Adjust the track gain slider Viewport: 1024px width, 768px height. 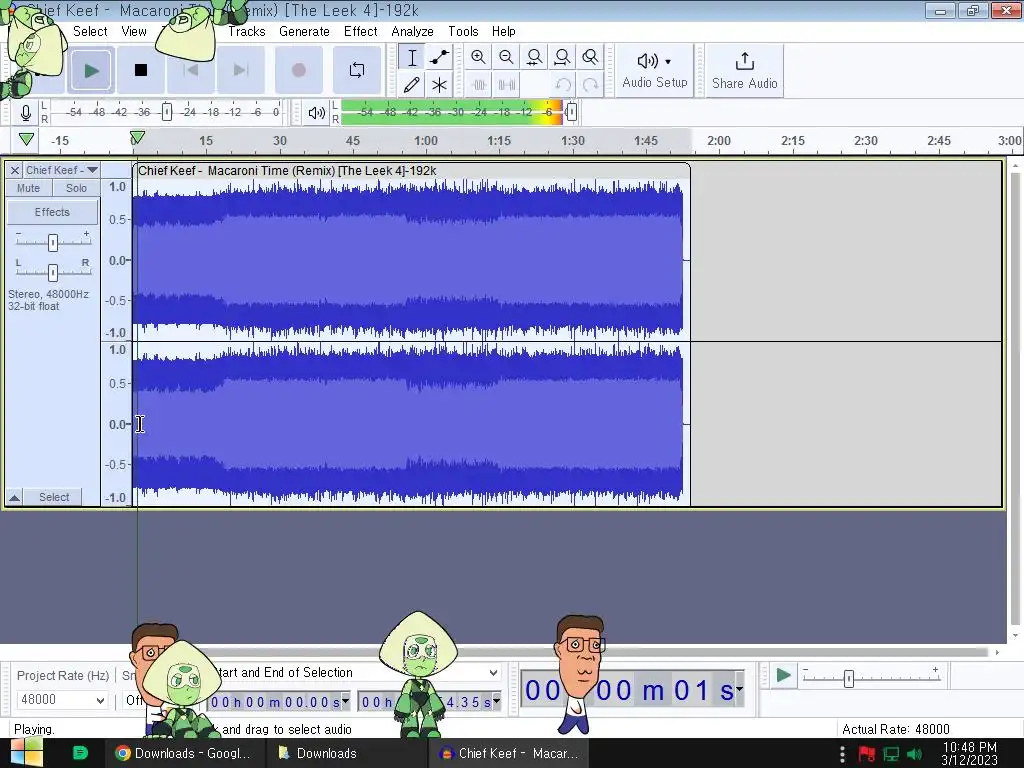tap(52, 242)
